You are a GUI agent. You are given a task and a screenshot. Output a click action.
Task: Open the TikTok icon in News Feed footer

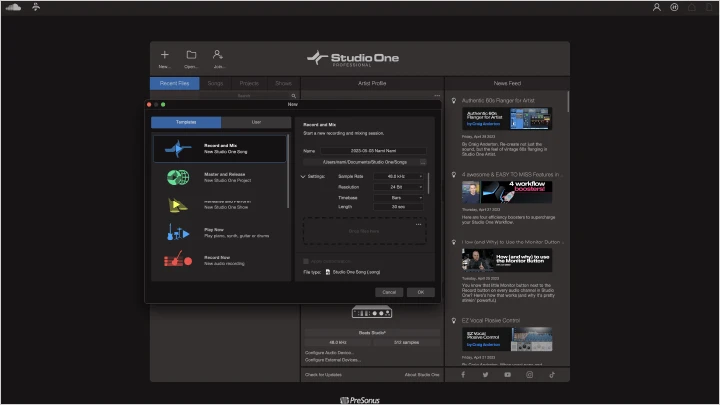pos(552,375)
